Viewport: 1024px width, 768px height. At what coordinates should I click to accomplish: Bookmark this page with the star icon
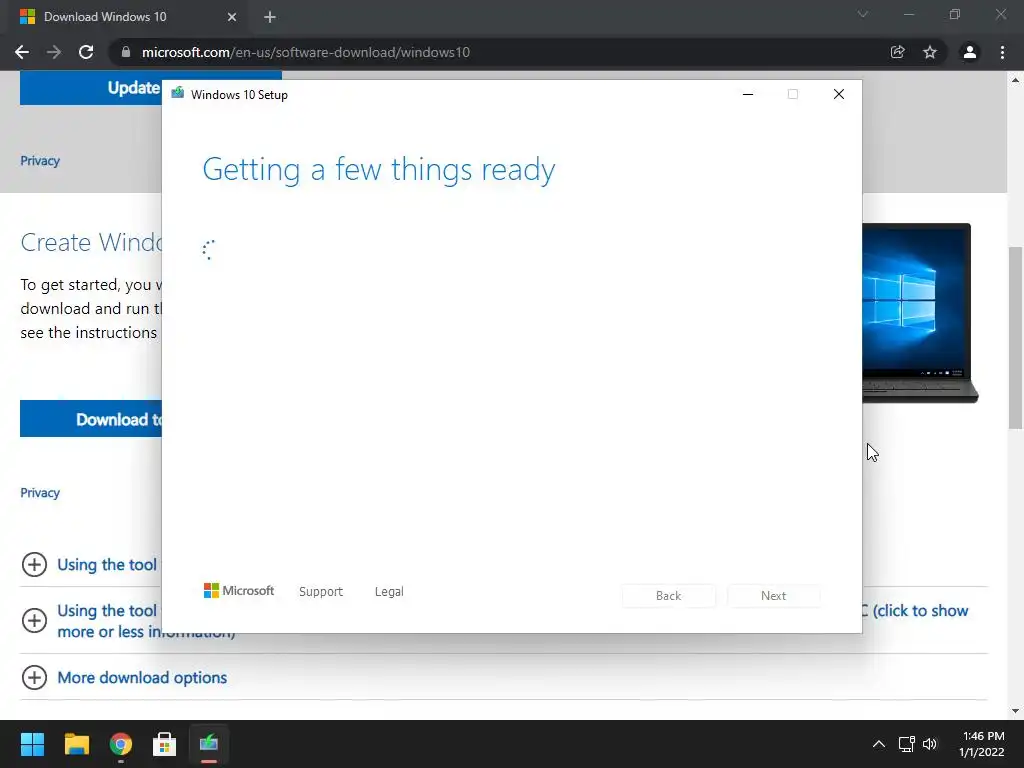click(x=930, y=52)
